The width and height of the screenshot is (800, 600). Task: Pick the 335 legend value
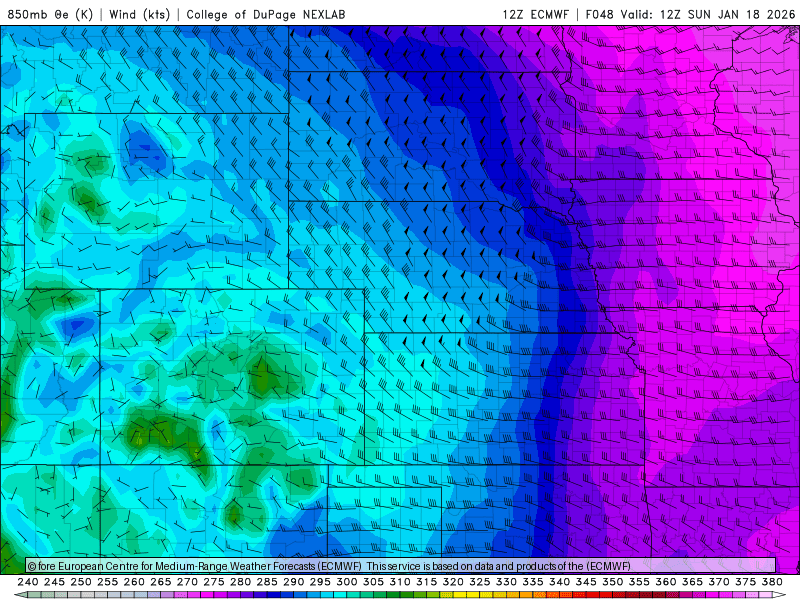point(533,582)
